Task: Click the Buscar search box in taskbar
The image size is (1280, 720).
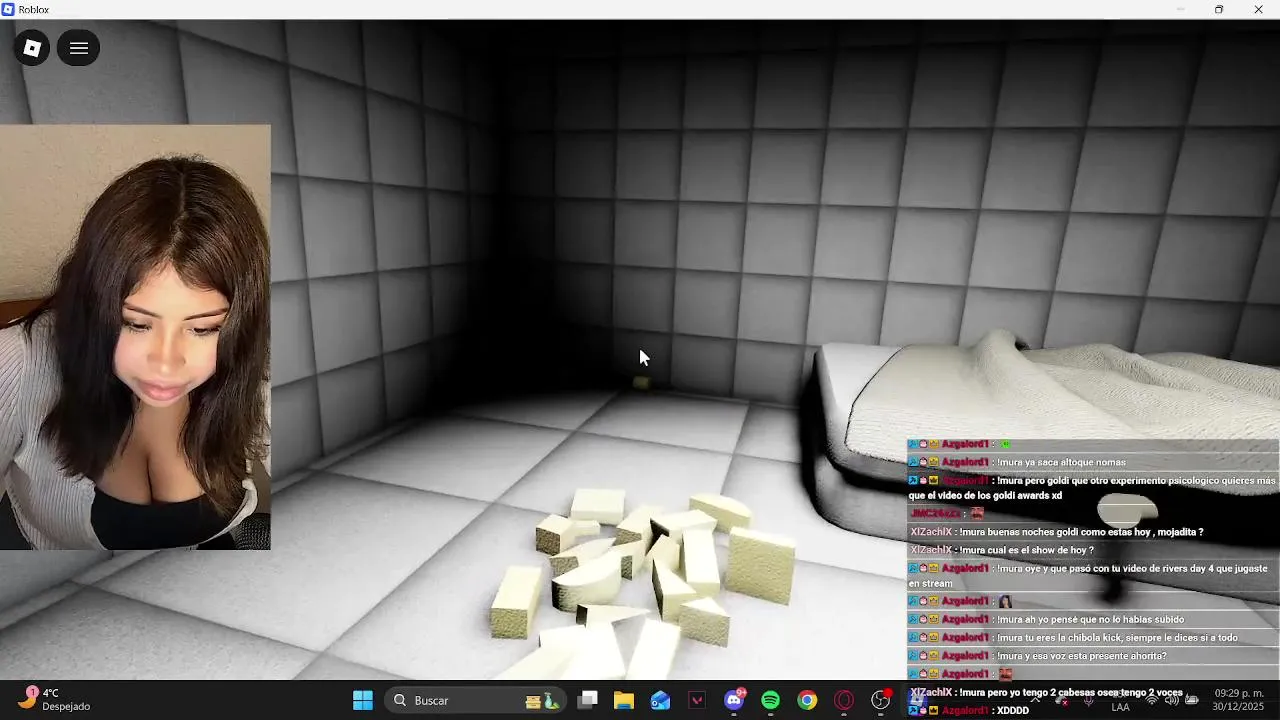Action: click(475, 700)
